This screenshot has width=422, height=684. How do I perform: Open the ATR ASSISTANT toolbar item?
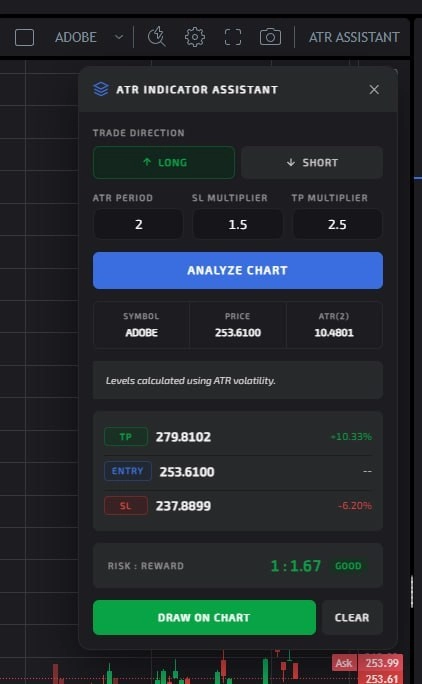click(354, 38)
